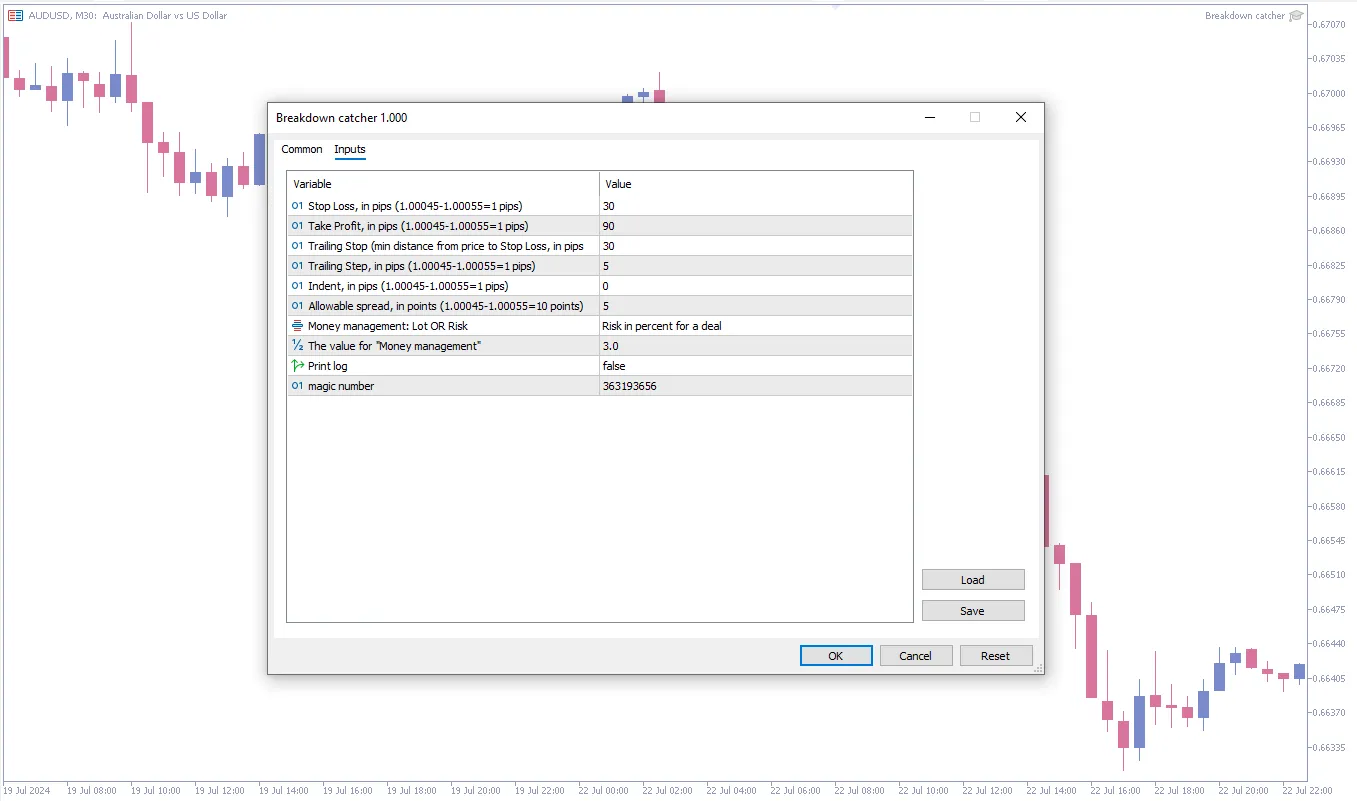Select the Variable column header
Image resolution: width=1357 pixels, height=801 pixels.
(x=443, y=184)
